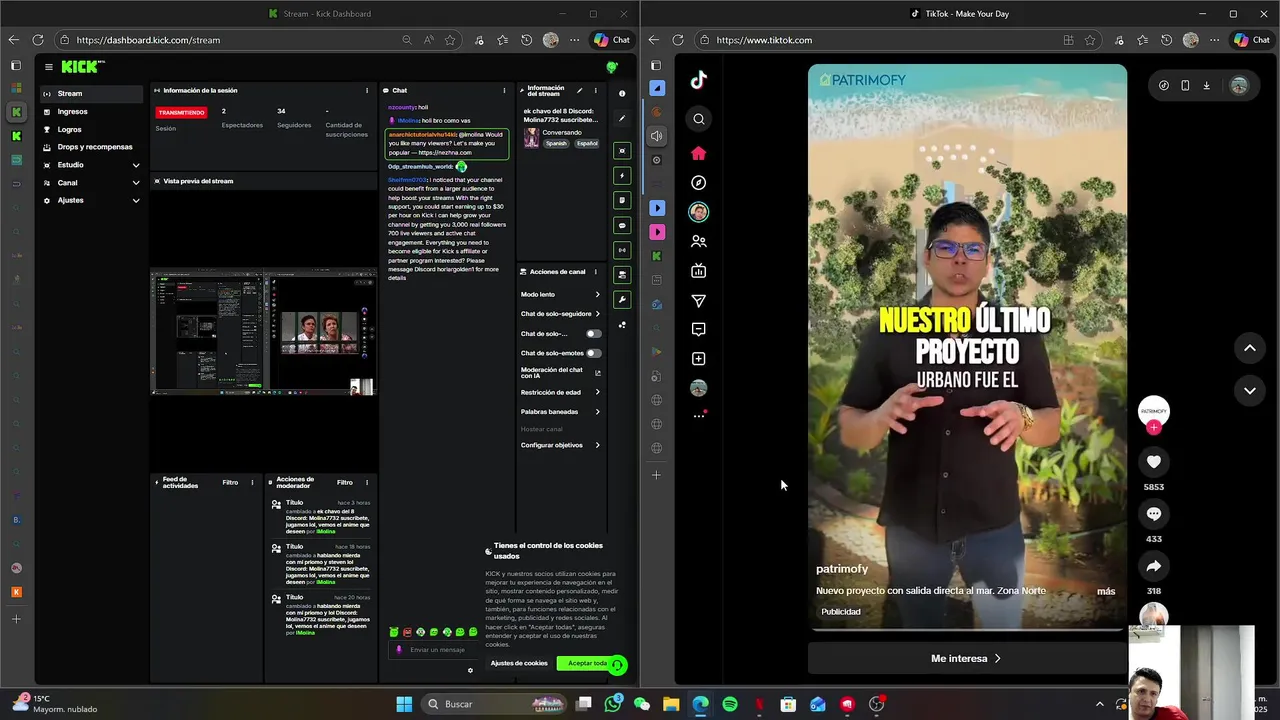Toggle the Chat de solo-emotes switch
This screenshot has height=720, width=1280.
click(593, 353)
